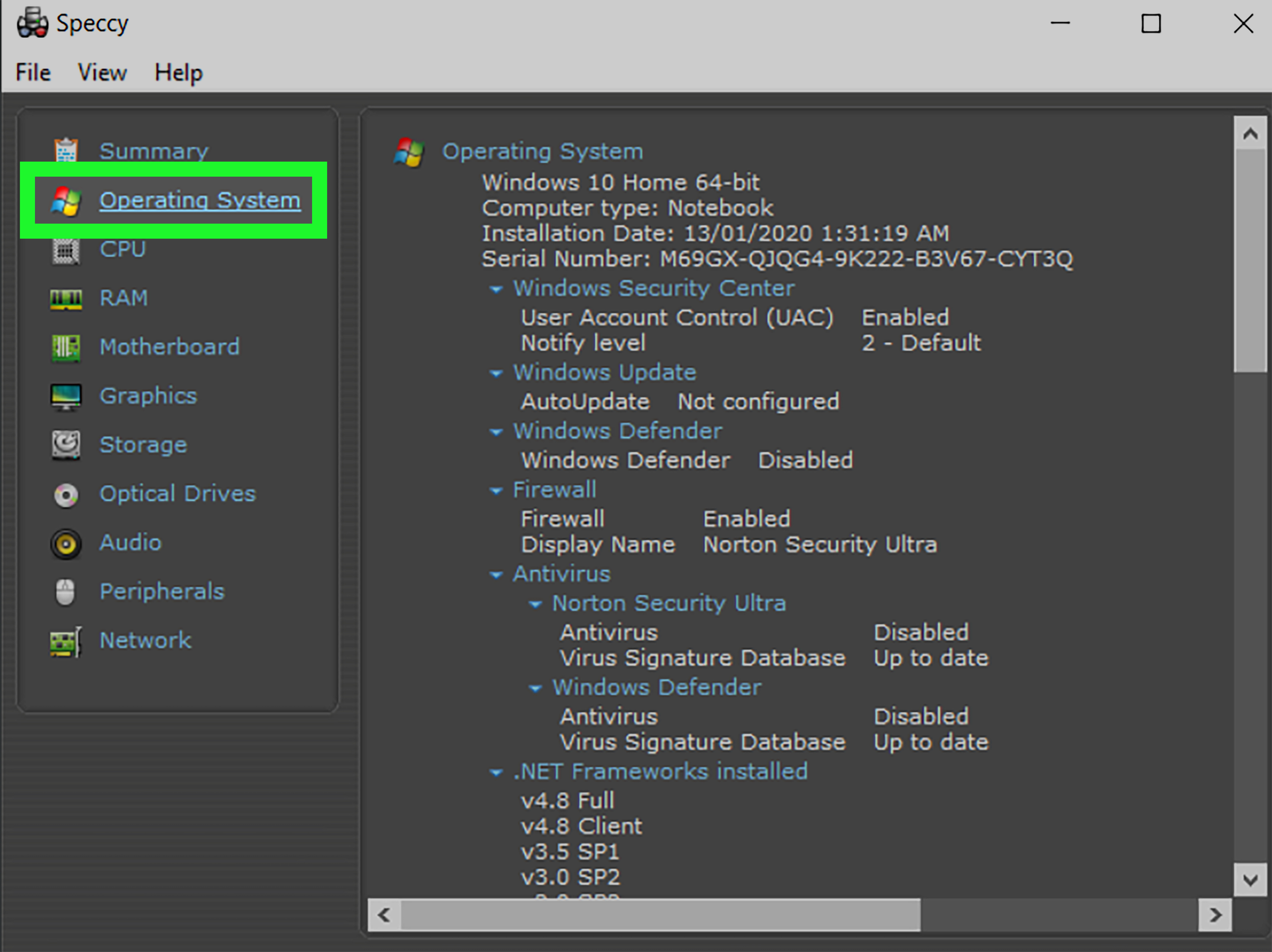Click the Speccy app icon in title bar
The height and width of the screenshot is (952, 1272).
click(32, 24)
